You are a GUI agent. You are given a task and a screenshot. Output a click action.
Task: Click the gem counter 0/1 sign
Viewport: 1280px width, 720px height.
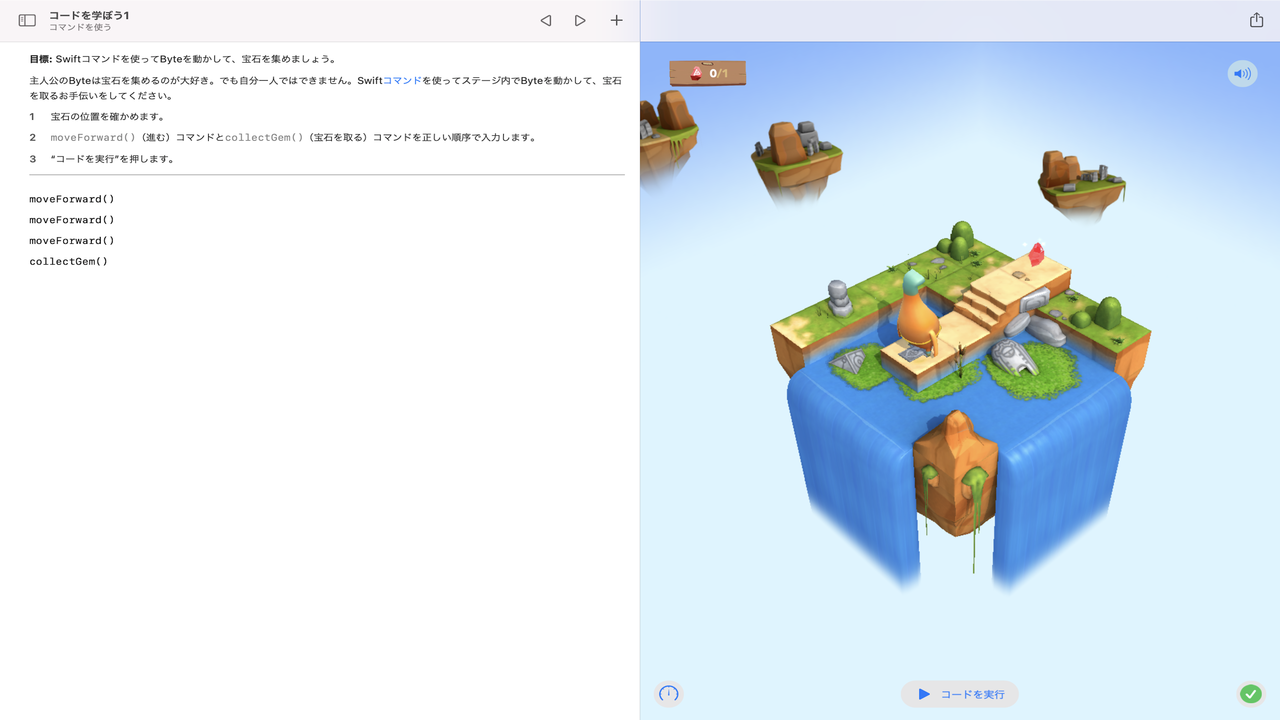[x=708, y=73]
